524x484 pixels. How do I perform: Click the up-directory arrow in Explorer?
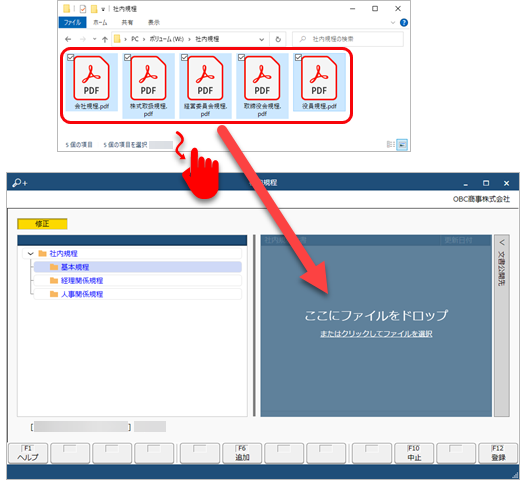(105, 39)
